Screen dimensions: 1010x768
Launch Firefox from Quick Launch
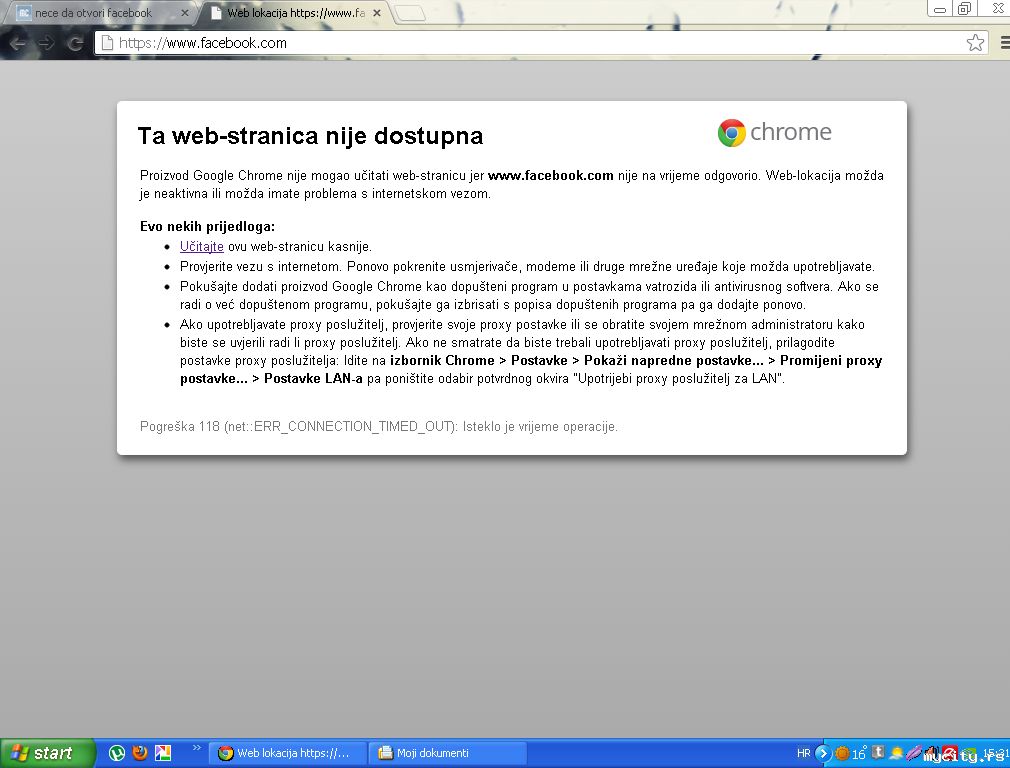coord(140,753)
